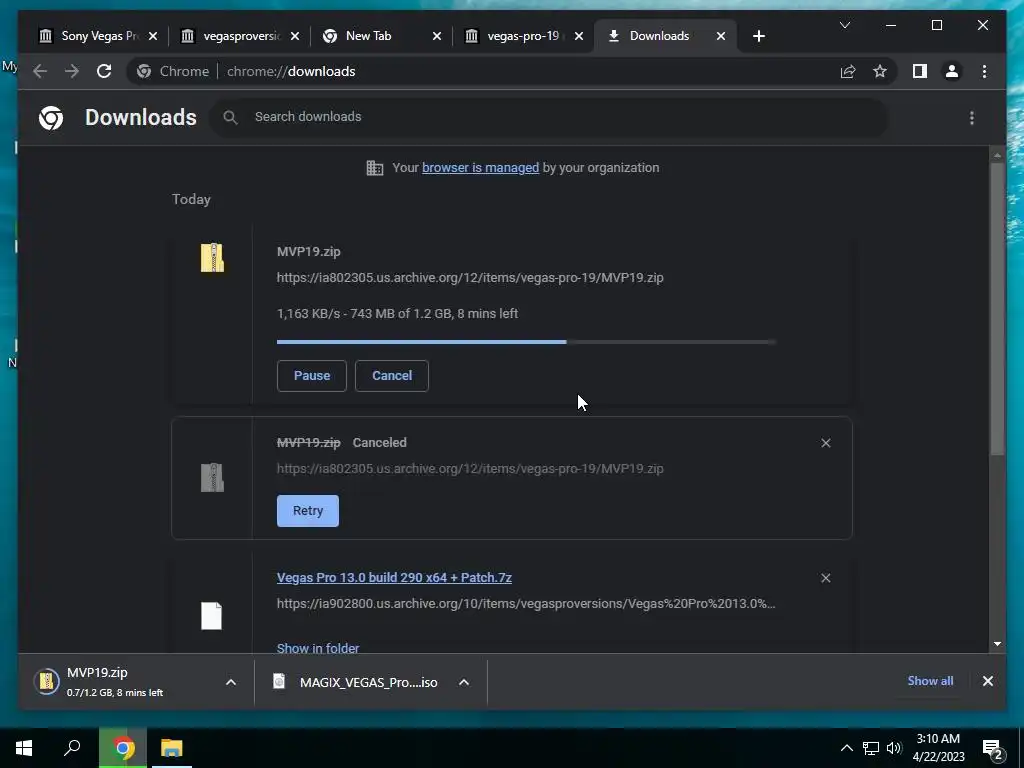
Task: Cancel the MVP19.zip download
Action: tap(392, 376)
